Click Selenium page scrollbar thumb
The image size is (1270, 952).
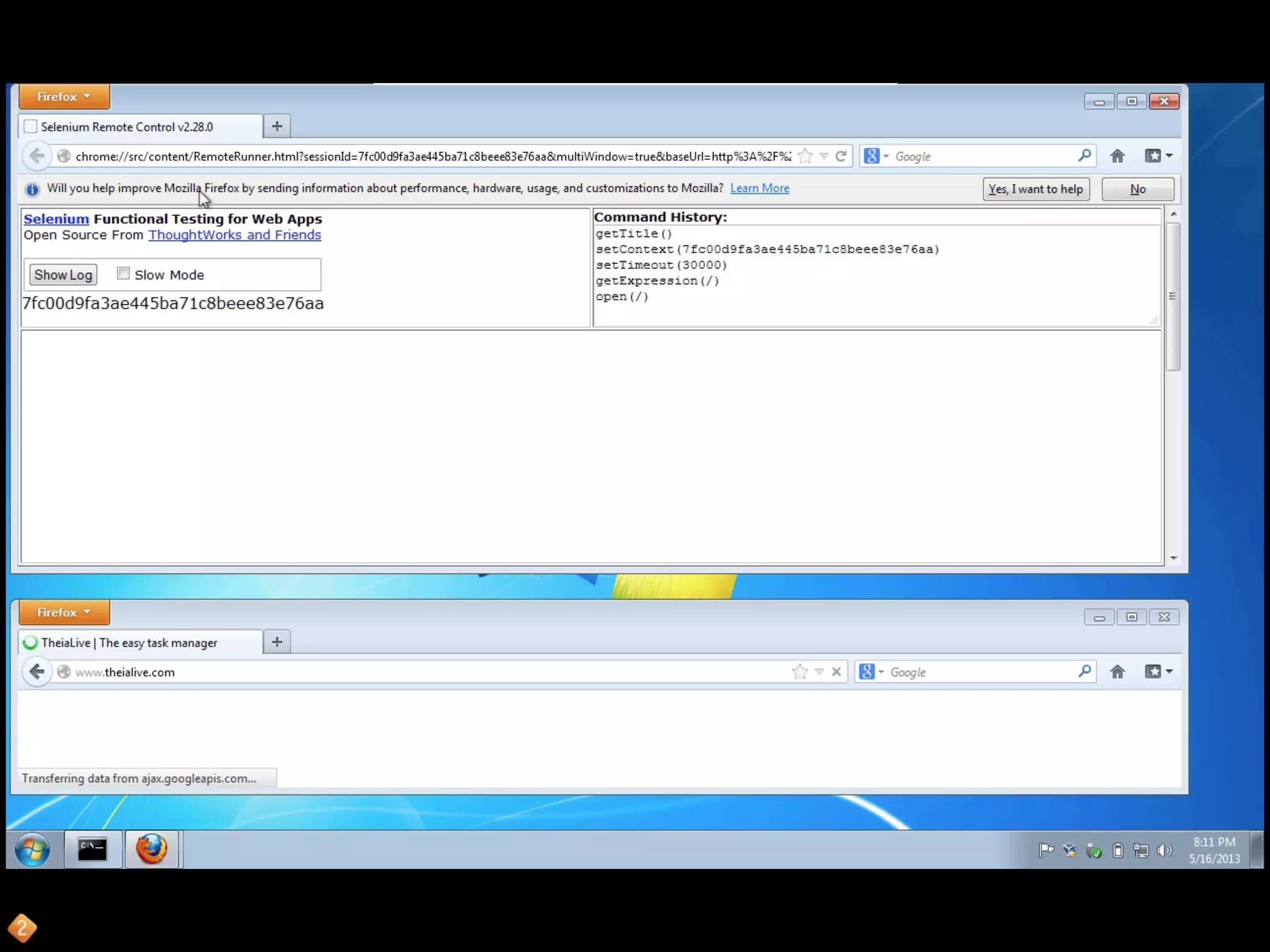(1173, 296)
